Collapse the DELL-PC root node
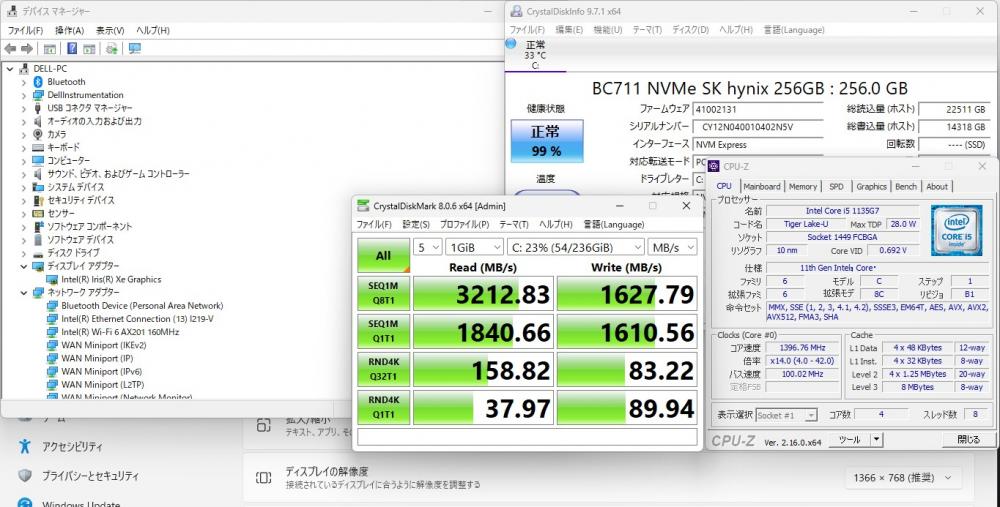 pos(10,68)
